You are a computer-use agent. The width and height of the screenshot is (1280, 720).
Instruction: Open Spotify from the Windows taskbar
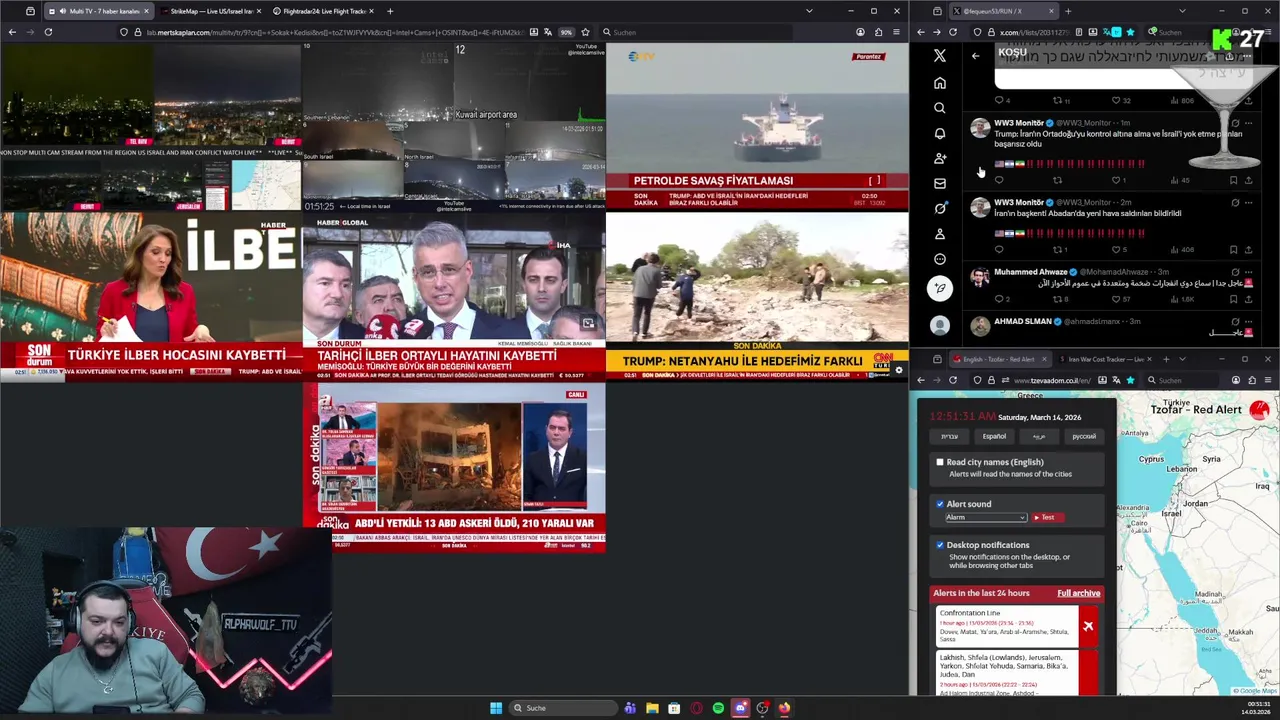point(718,708)
